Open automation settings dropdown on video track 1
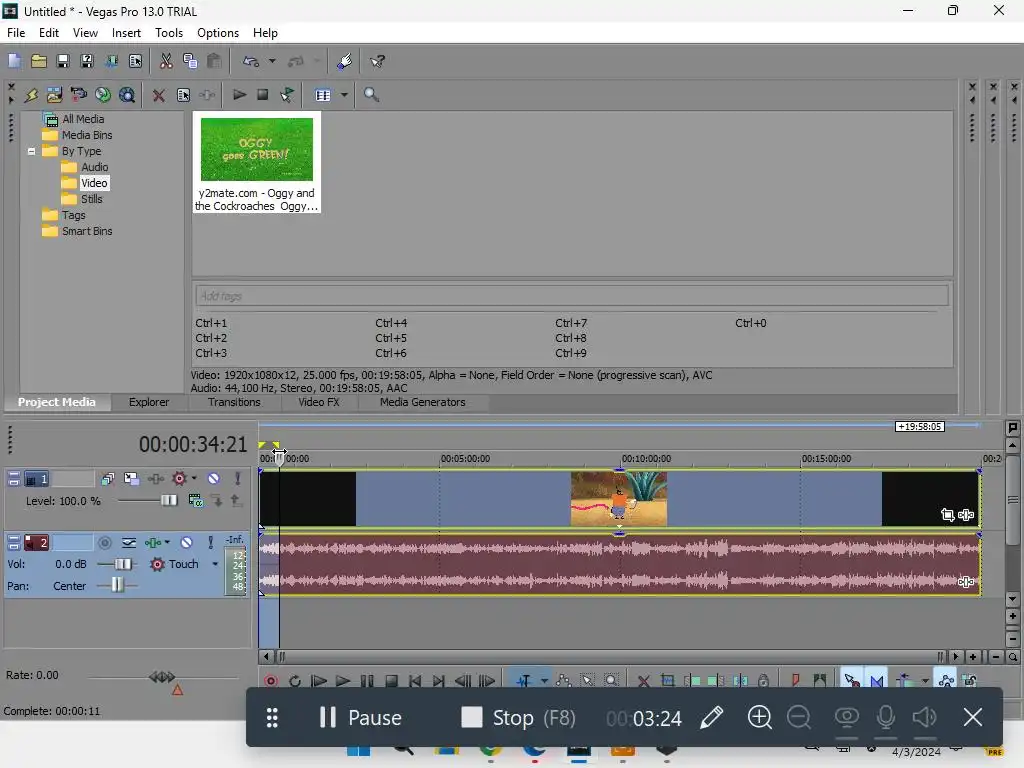Image resolution: width=1024 pixels, height=768 pixels. click(x=194, y=479)
